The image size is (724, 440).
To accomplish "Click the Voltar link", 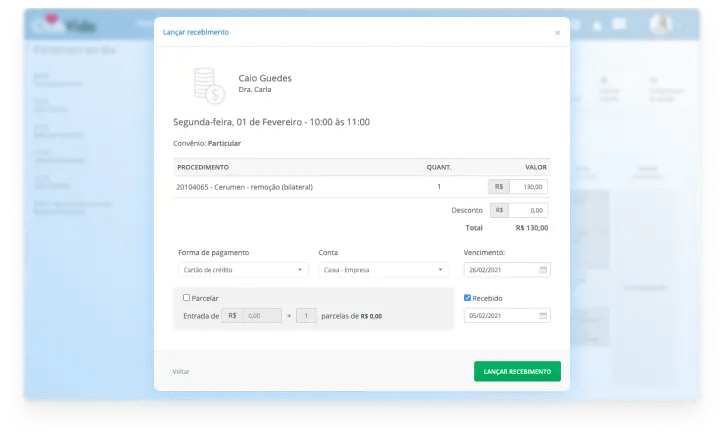I will 181,371.
